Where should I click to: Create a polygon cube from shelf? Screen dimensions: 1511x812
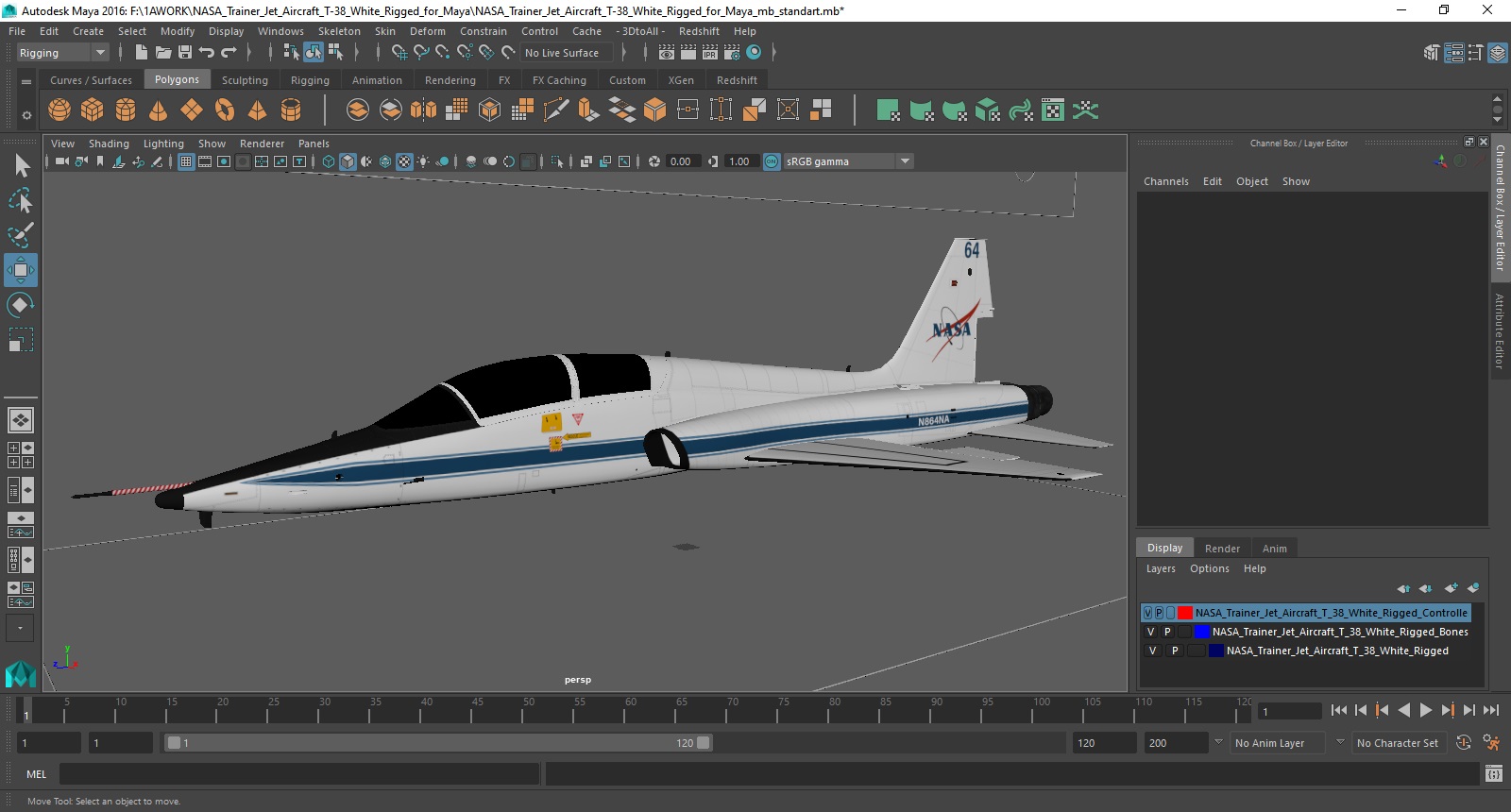pyautogui.click(x=93, y=110)
